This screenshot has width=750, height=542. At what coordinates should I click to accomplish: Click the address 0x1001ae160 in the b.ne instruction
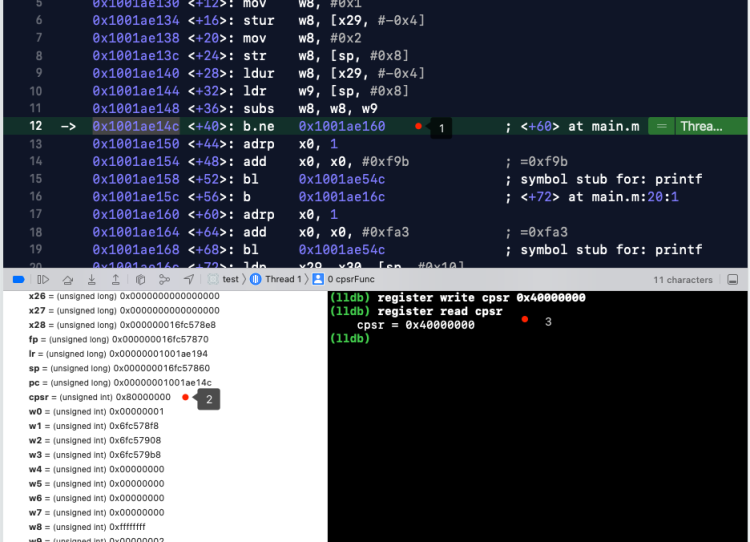[x=341, y=126]
